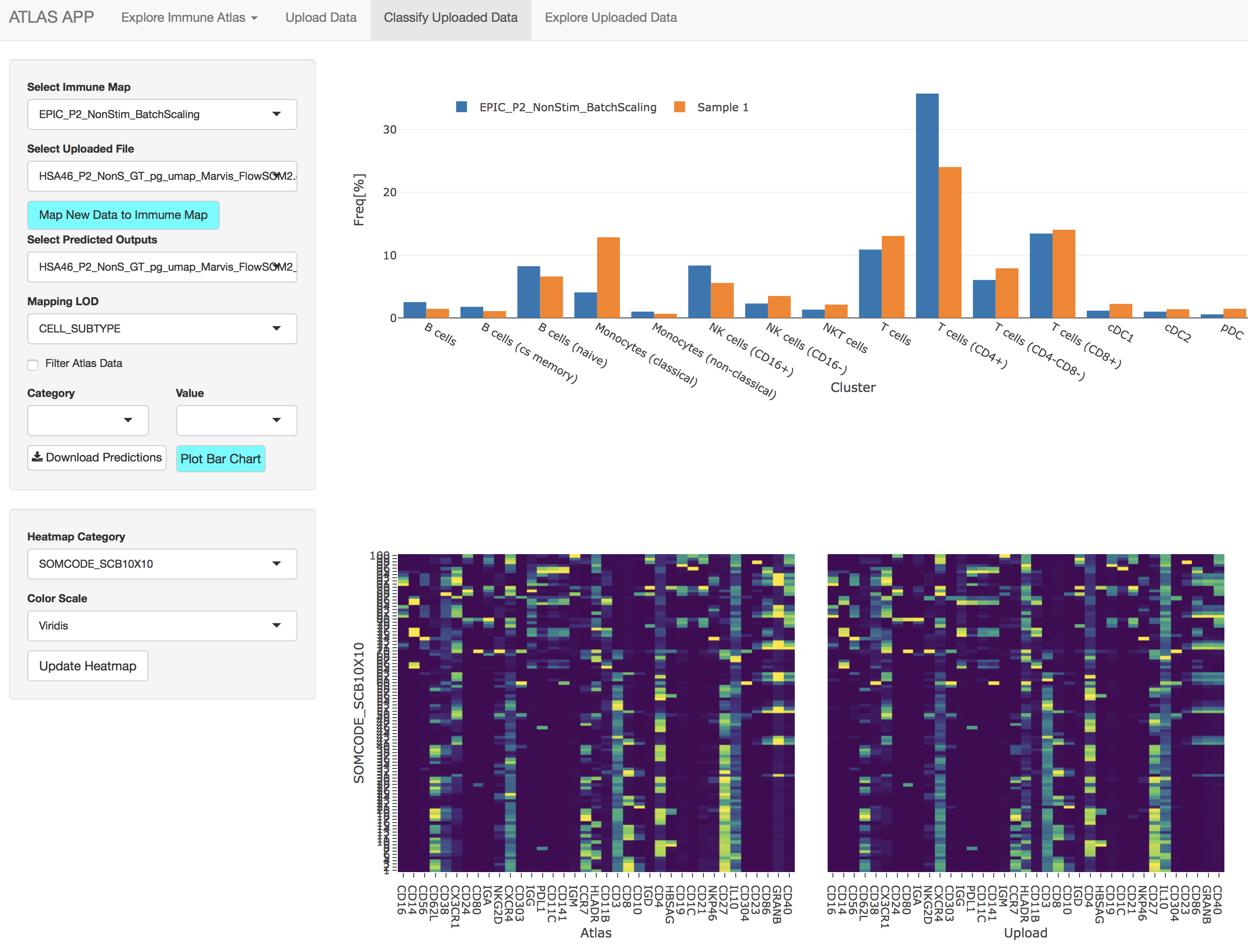Click the 'B cells (cs memory)' axis label
Screen dimensions: 1248x952
tap(529, 353)
